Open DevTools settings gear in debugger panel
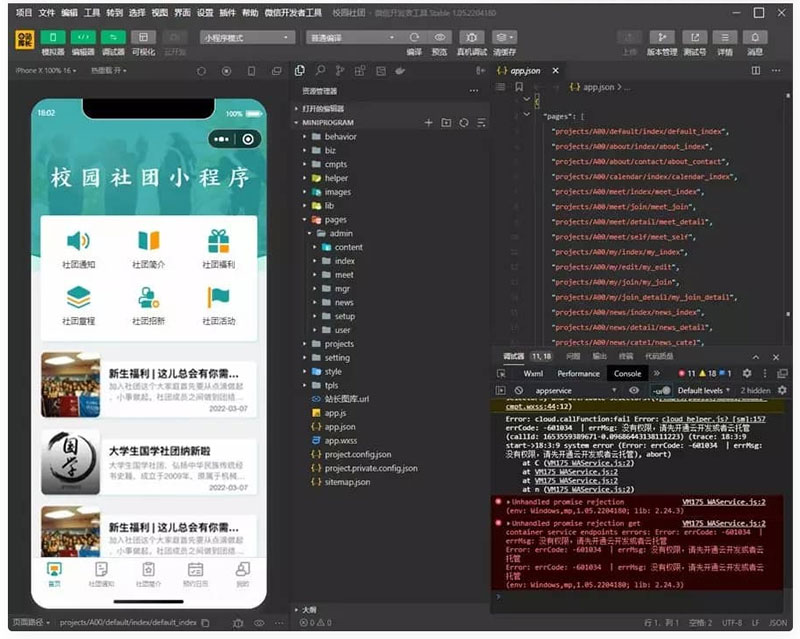The height and width of the screenshot is (639, 800). (x=746, y=373)
